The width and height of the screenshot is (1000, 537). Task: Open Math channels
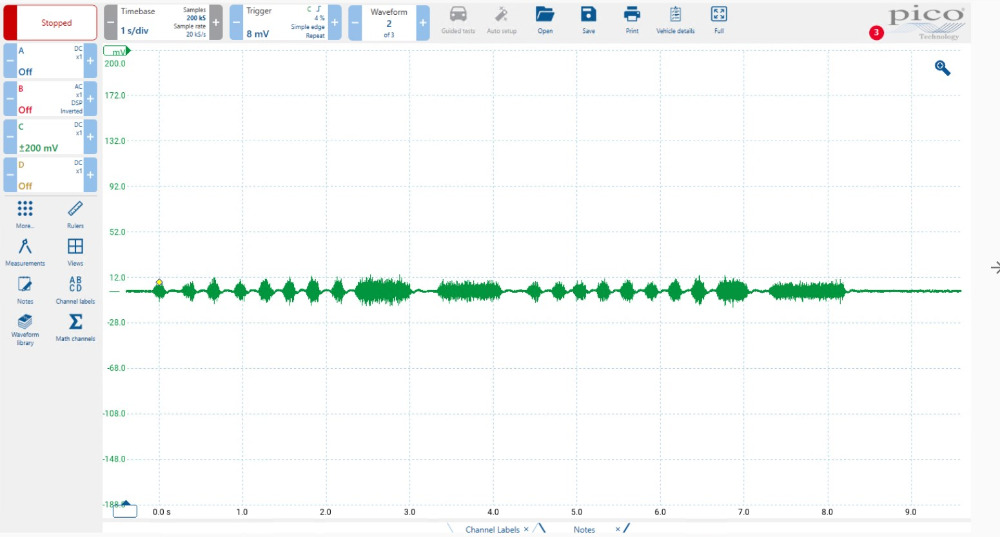(x=75, y=323)
